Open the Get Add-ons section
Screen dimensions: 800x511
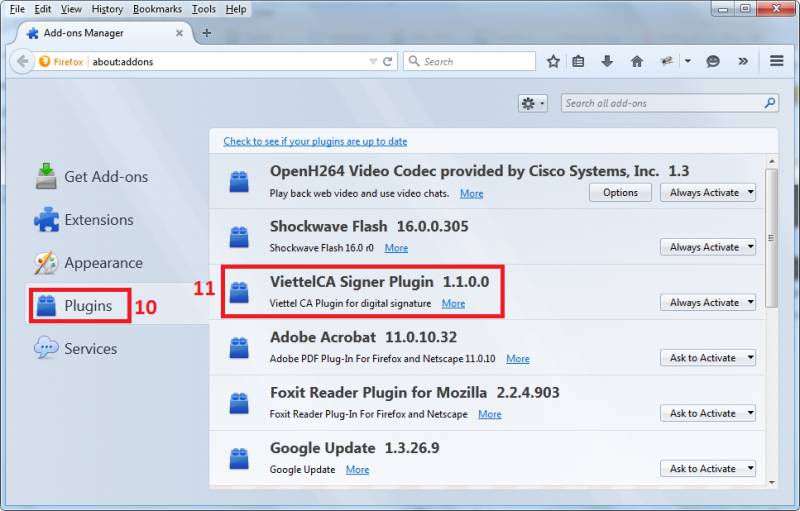[x=92, y=176]
